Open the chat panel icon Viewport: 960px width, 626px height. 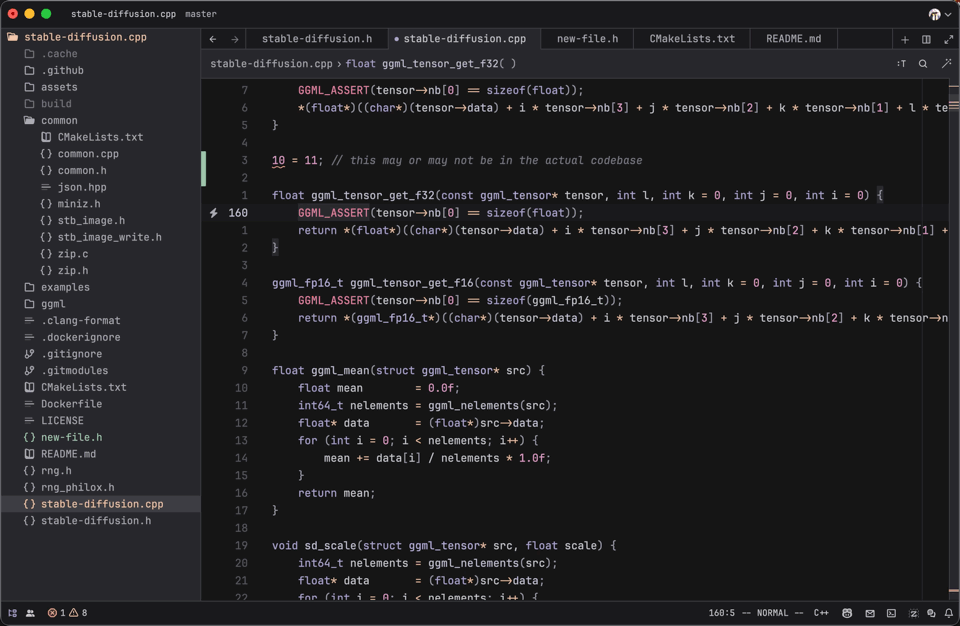click(931, 613)
